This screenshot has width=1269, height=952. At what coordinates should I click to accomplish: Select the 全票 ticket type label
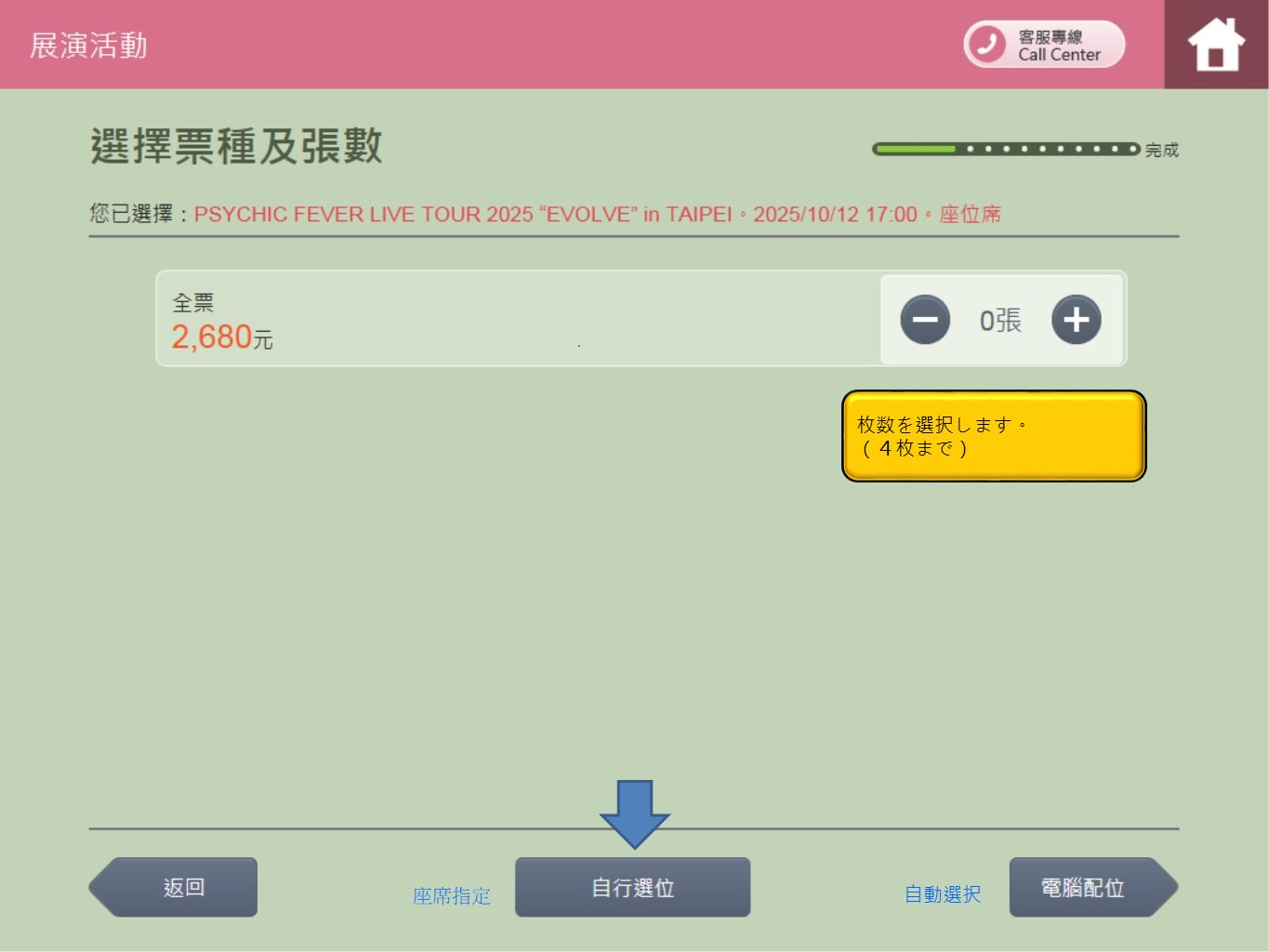point(193,303)
